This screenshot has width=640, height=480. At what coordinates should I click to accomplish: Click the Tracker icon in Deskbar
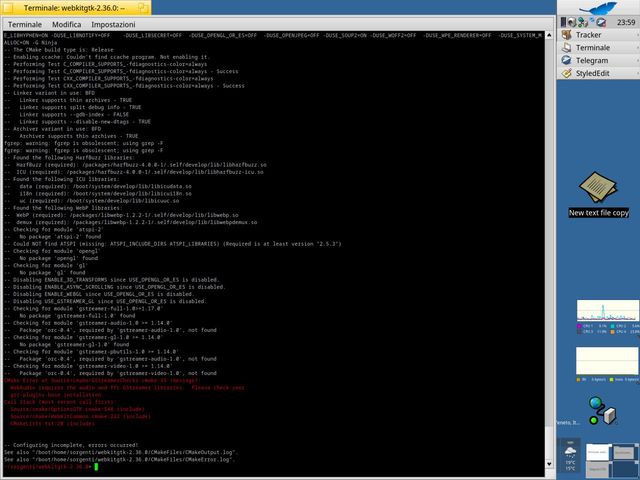pos(567,35)
